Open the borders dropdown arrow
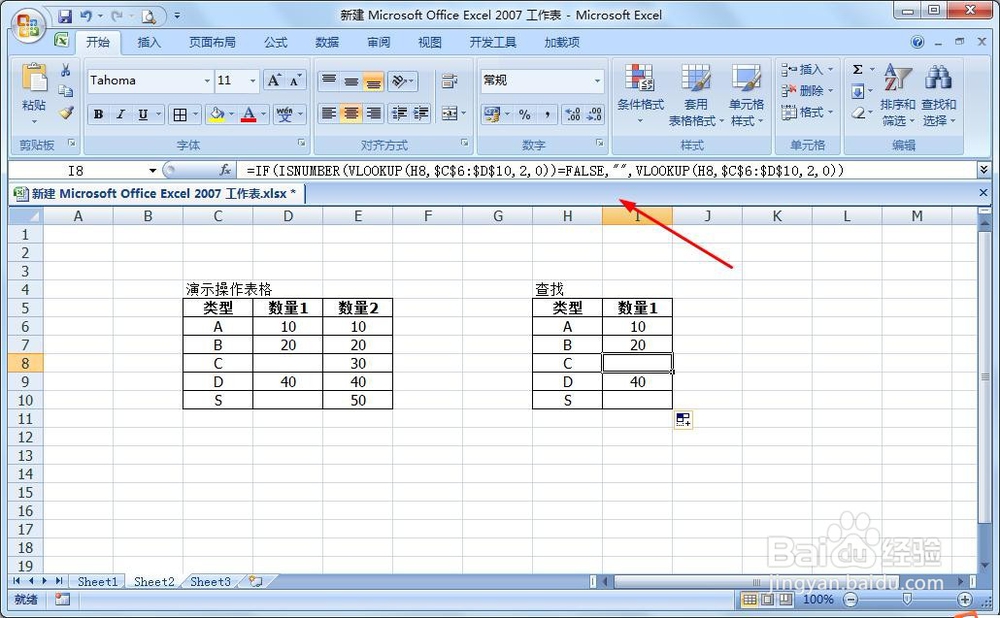Screen dimensions: 1000x618 point(194,114)
